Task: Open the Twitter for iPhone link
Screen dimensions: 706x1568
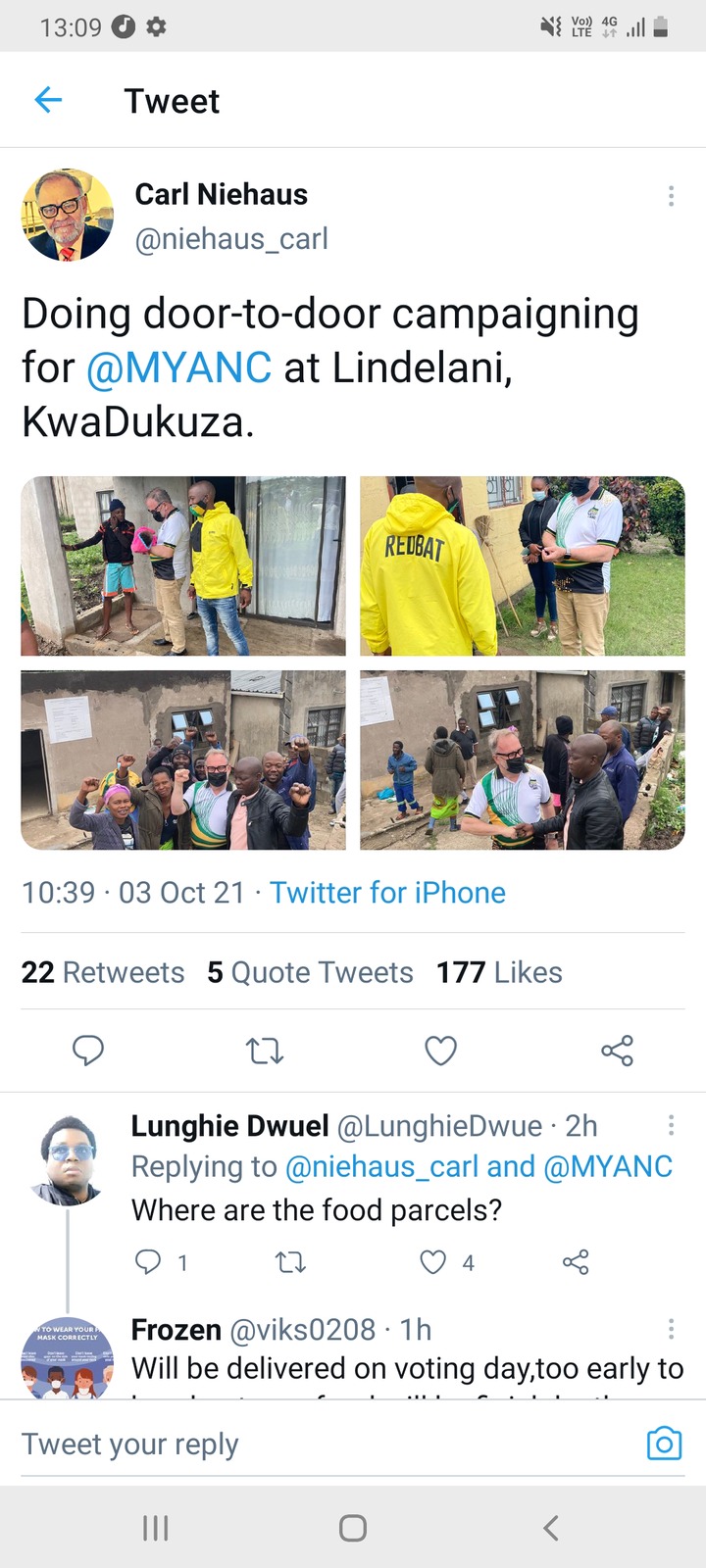Action: (387, 893)
